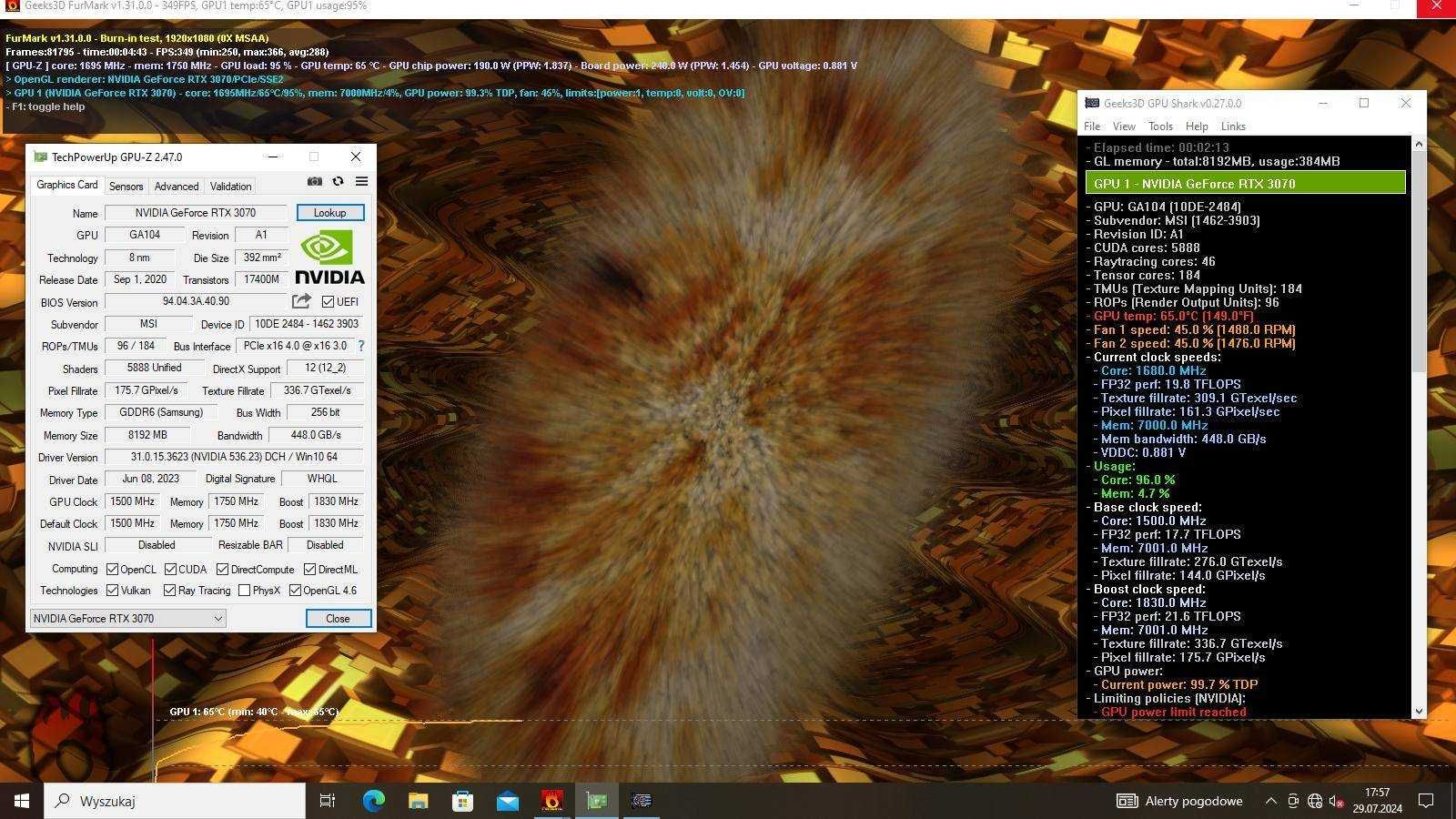The height and width of the screenshot is (819, 1456).
Task: Click the weather alerts news icon
Action: (x=1127, y=801)
